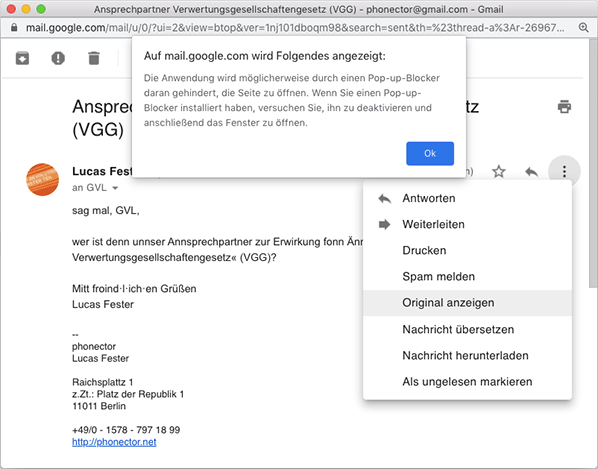This screenshot has height=469, width=598.
Task: Select Drucken in the message menu
Action: pos(467,251)
